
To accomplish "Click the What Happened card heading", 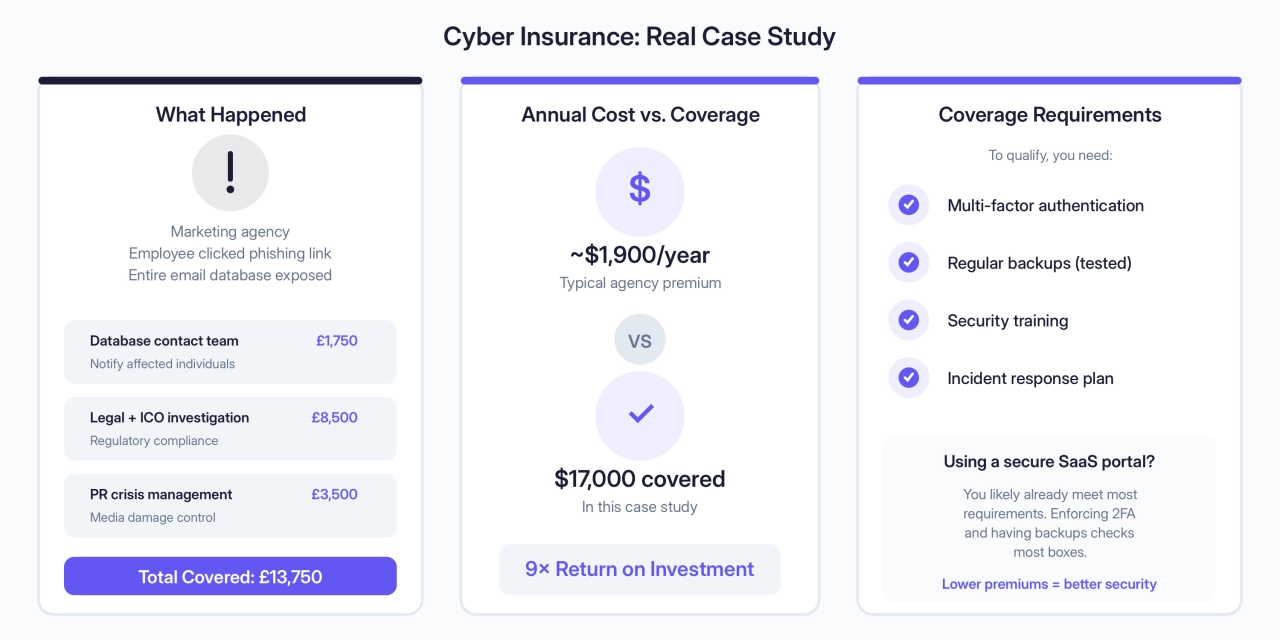I will pos(230,115).
